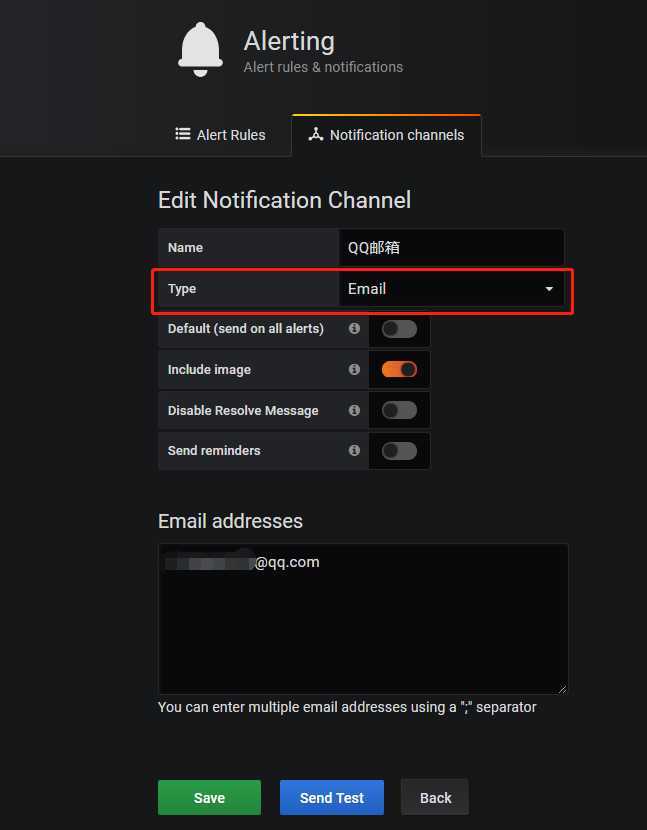Click the Alert rules & notifications subtitle
The height and width of the screenshot is (830, 647).
[323, 67]
